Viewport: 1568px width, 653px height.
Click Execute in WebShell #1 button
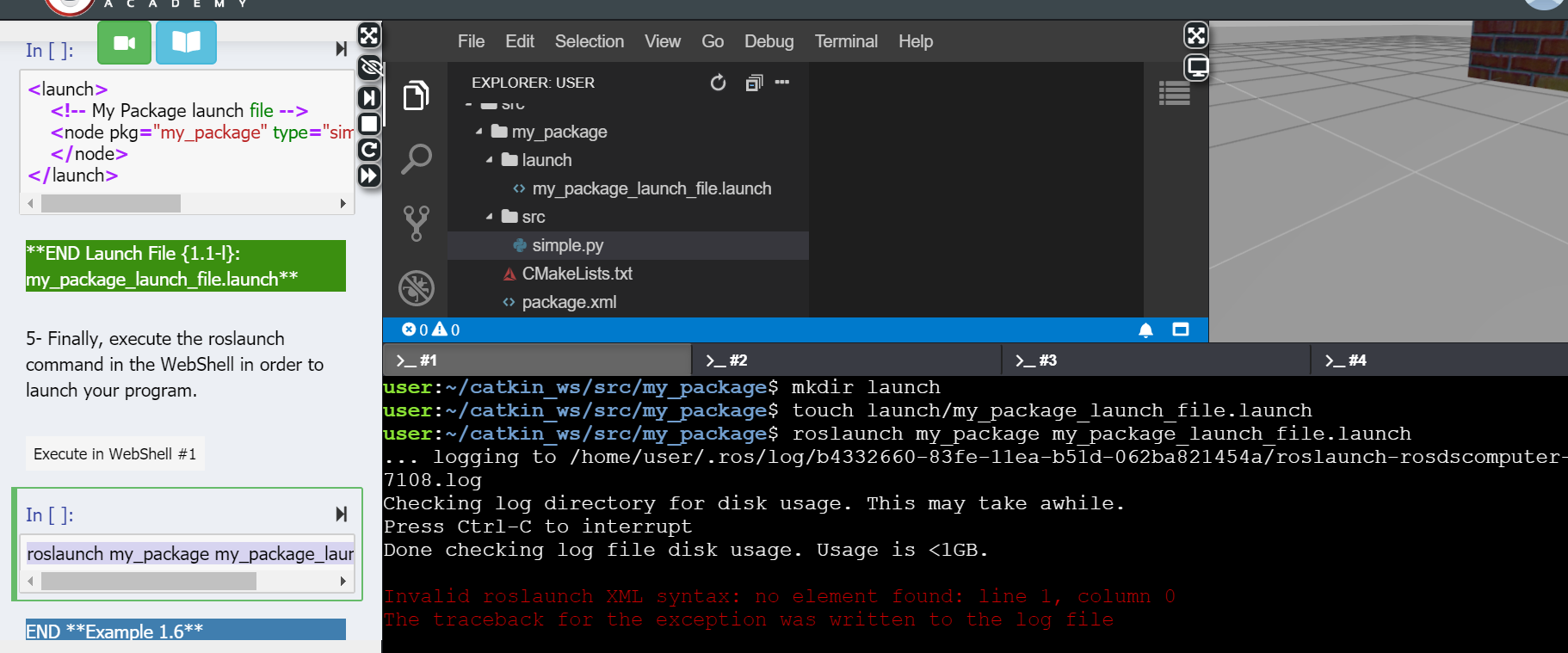pos(114,453)
